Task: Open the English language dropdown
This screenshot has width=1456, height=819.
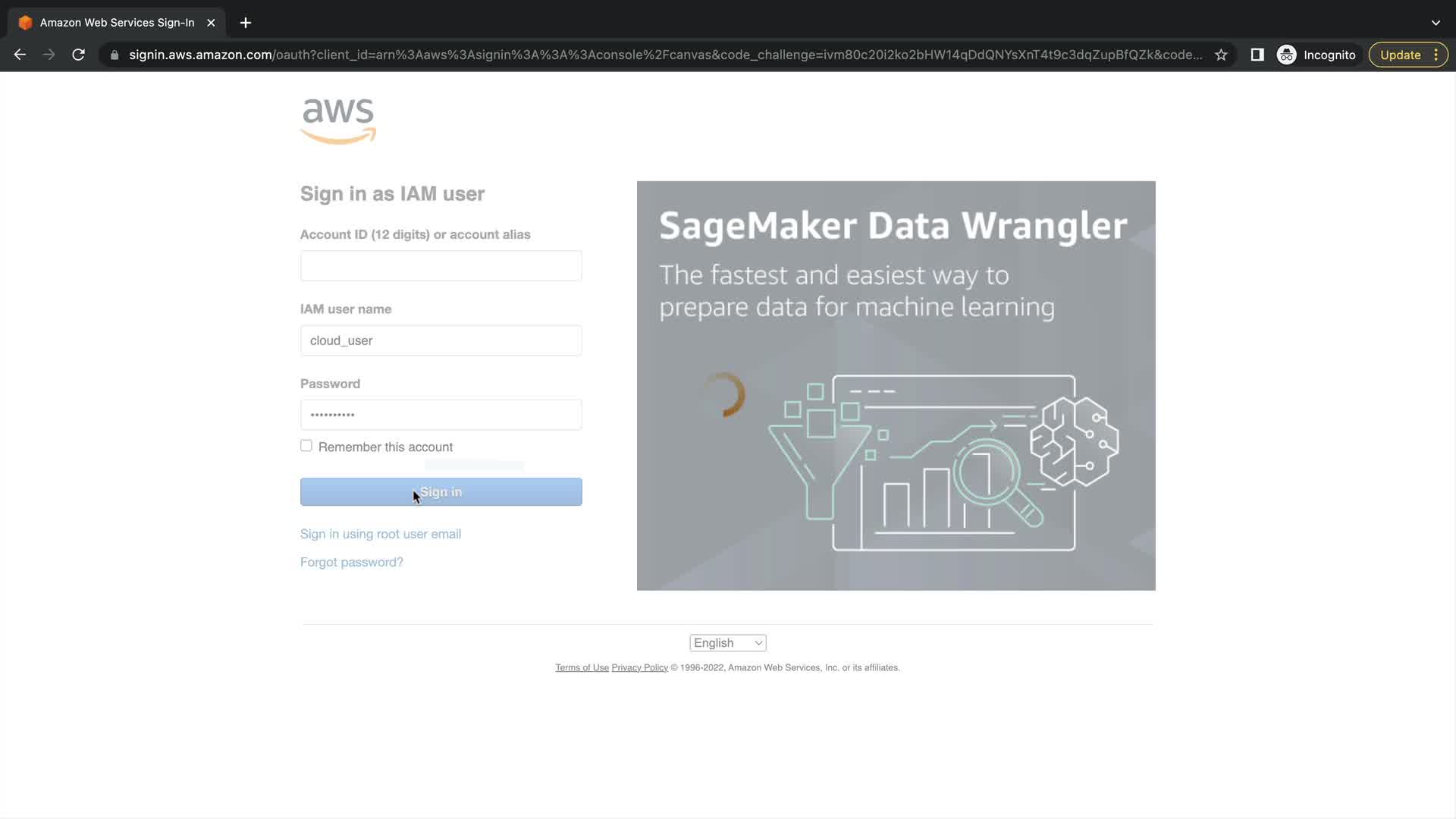Action: tap(727, 643)
